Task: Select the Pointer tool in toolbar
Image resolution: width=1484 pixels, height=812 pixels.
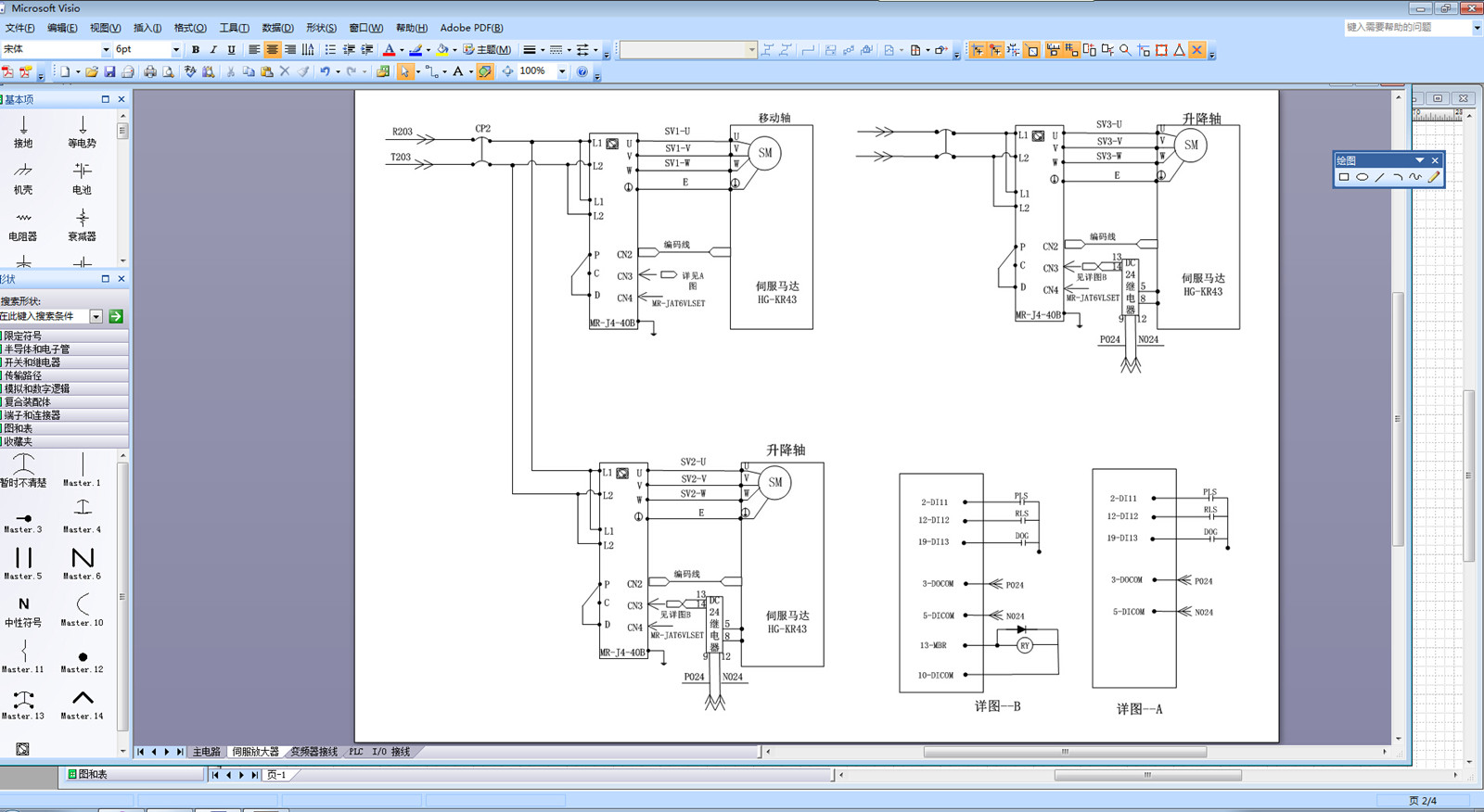Action: coord(404,71)
